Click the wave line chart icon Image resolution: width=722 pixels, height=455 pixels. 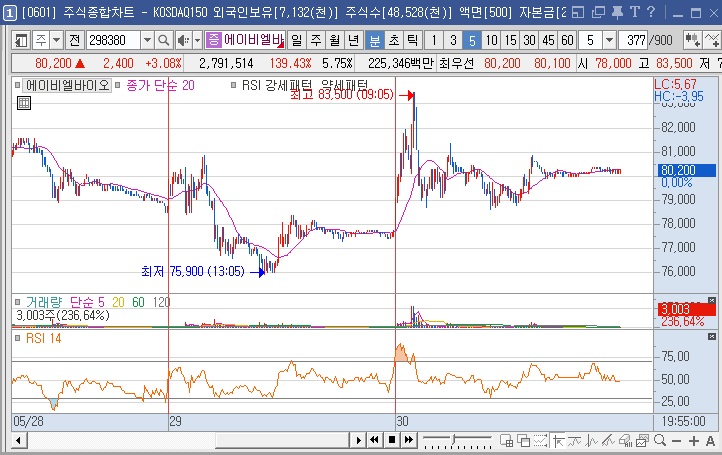click(575, 441)
